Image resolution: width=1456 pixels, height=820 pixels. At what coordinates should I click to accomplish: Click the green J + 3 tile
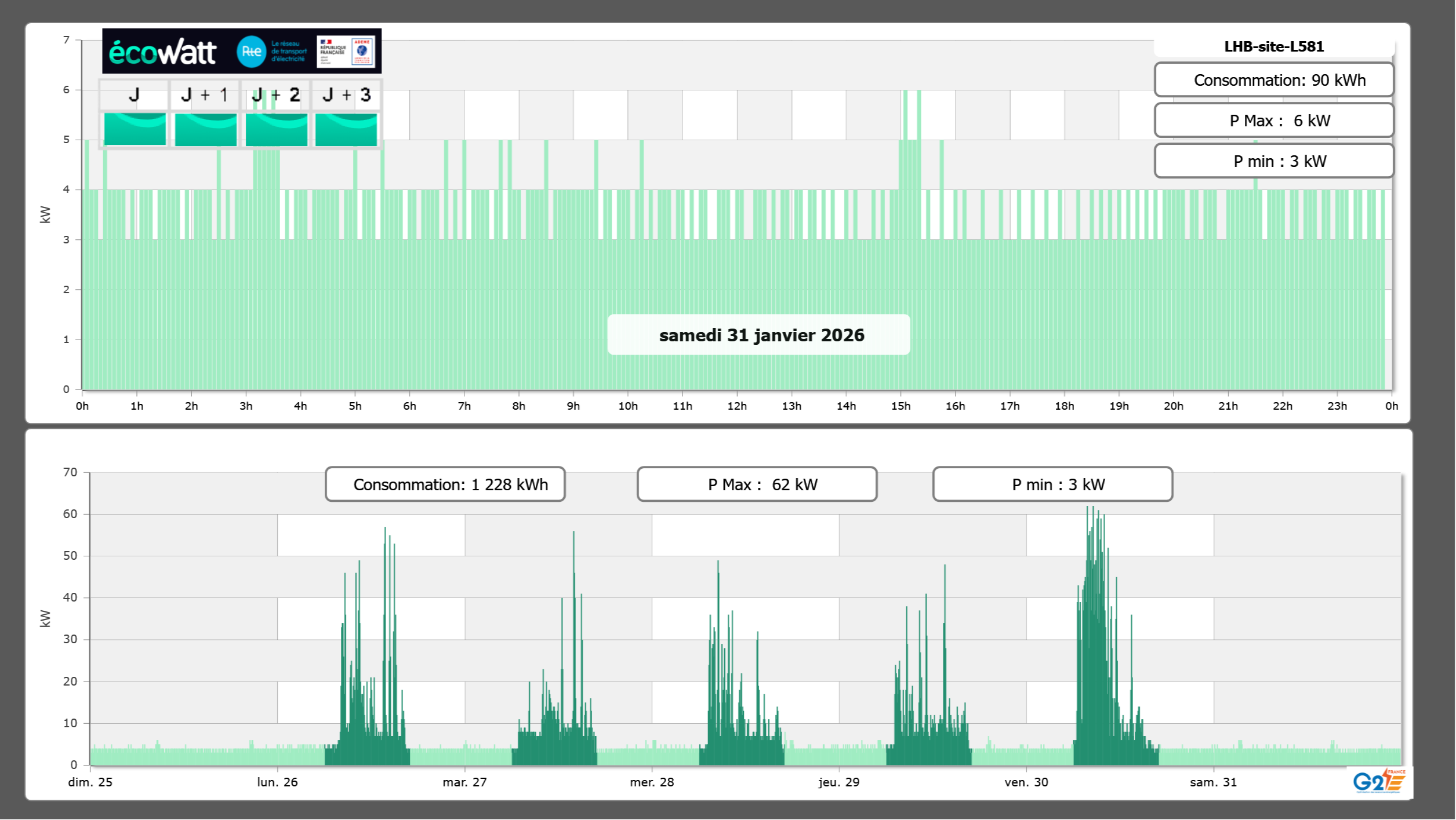pos(346,129)
